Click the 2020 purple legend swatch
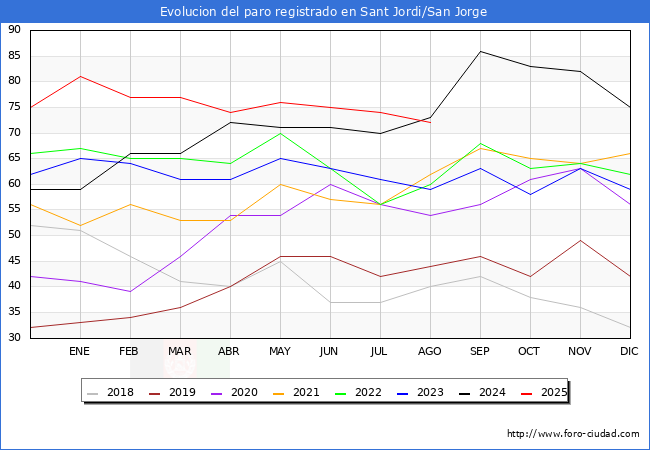 click(x=216, y=393)
